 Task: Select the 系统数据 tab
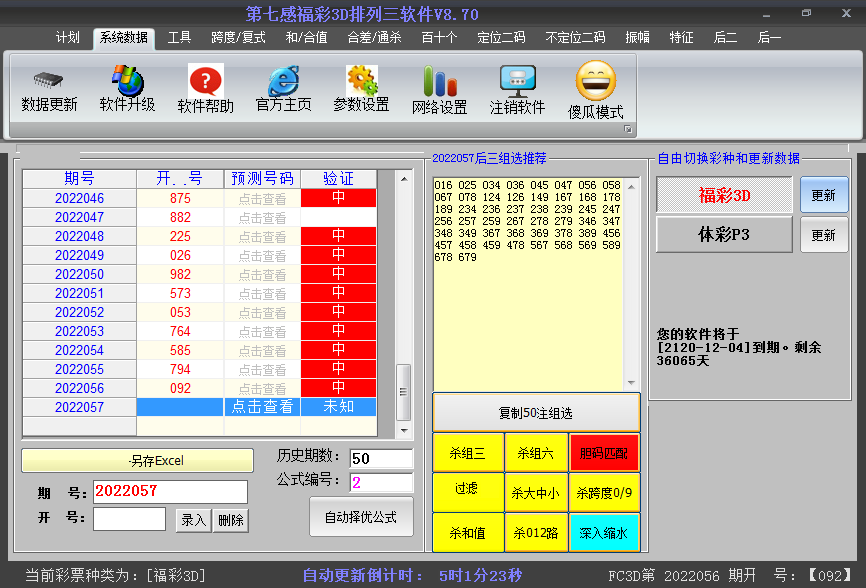124,38
